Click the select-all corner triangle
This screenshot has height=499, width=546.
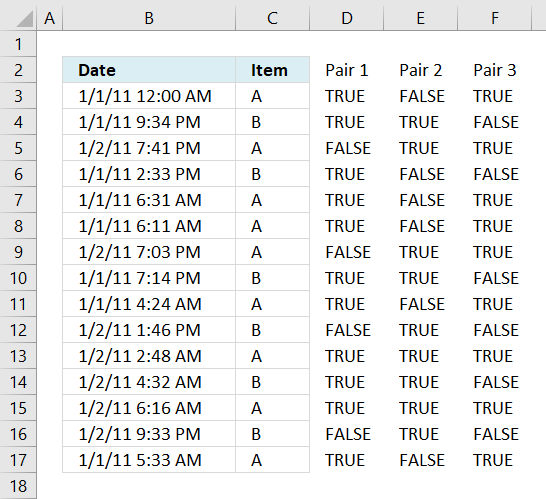(x=24, y=18)
